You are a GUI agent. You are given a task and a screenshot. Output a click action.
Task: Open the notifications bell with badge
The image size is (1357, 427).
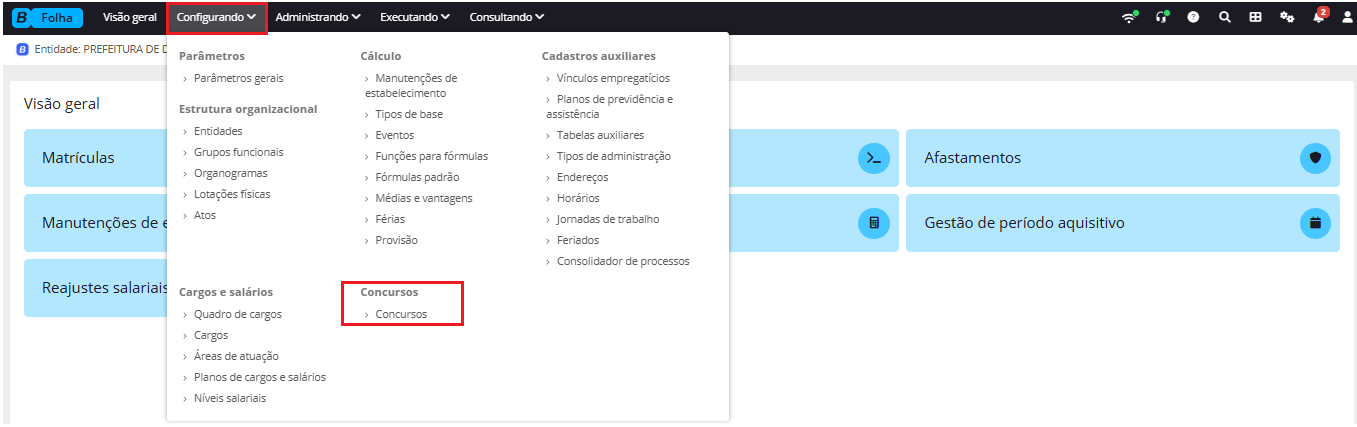(1320, 16)
